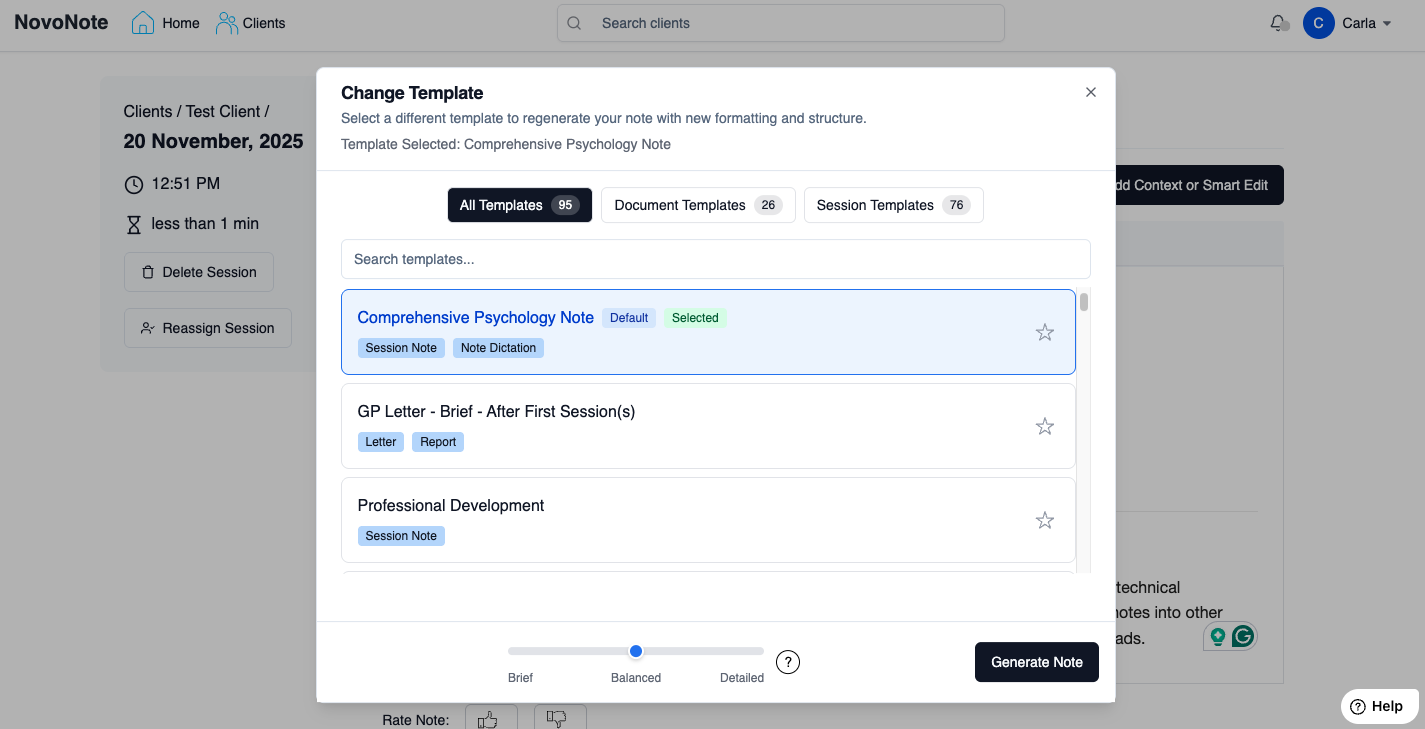This screenshot has height=729, width=1425.
Task: Switch to Document Templates tab
Action: click(x=697, y=205)
